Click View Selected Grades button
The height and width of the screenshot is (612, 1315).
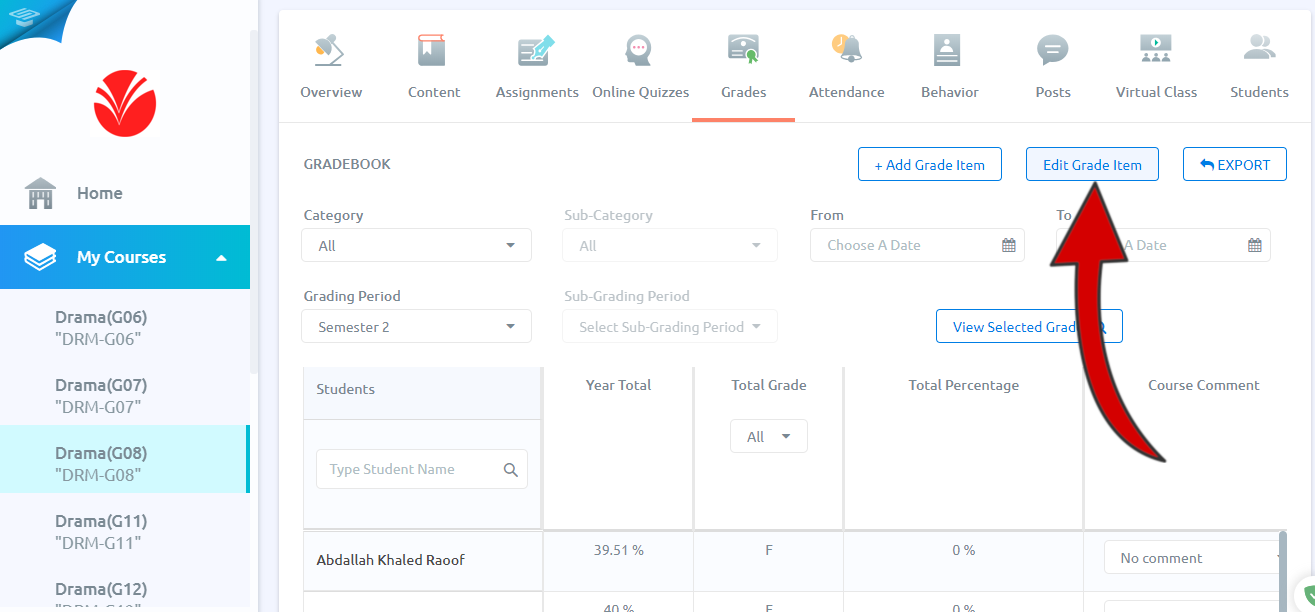[x=1029, y=326]
